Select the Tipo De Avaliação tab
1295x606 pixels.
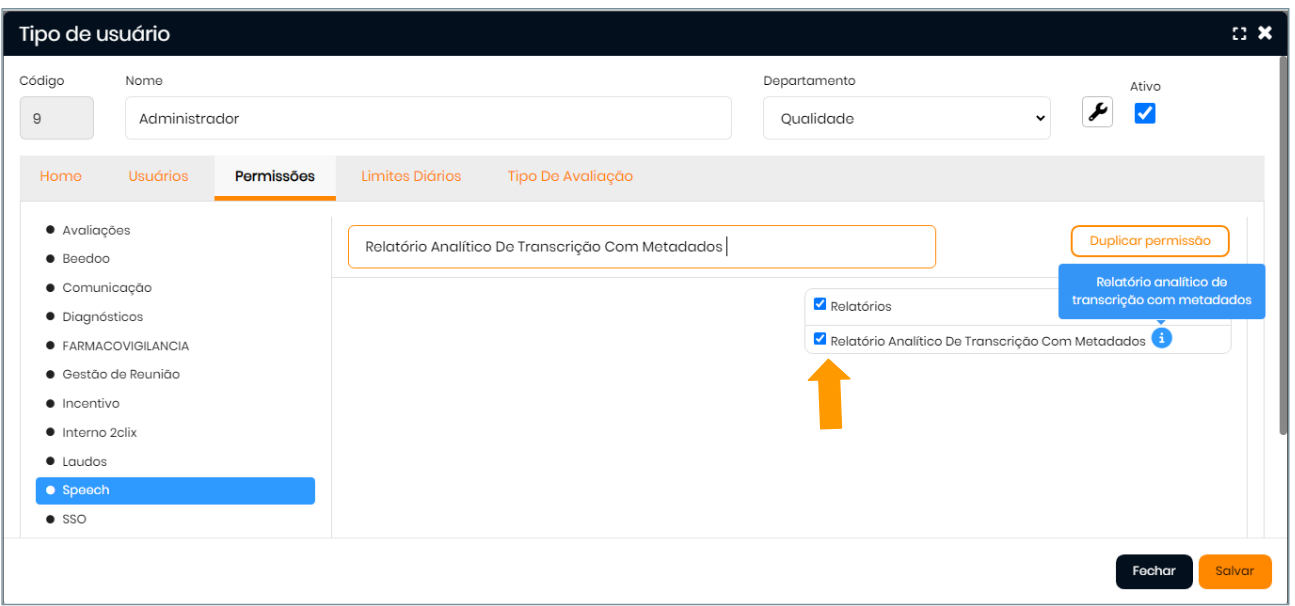point(570,176)
